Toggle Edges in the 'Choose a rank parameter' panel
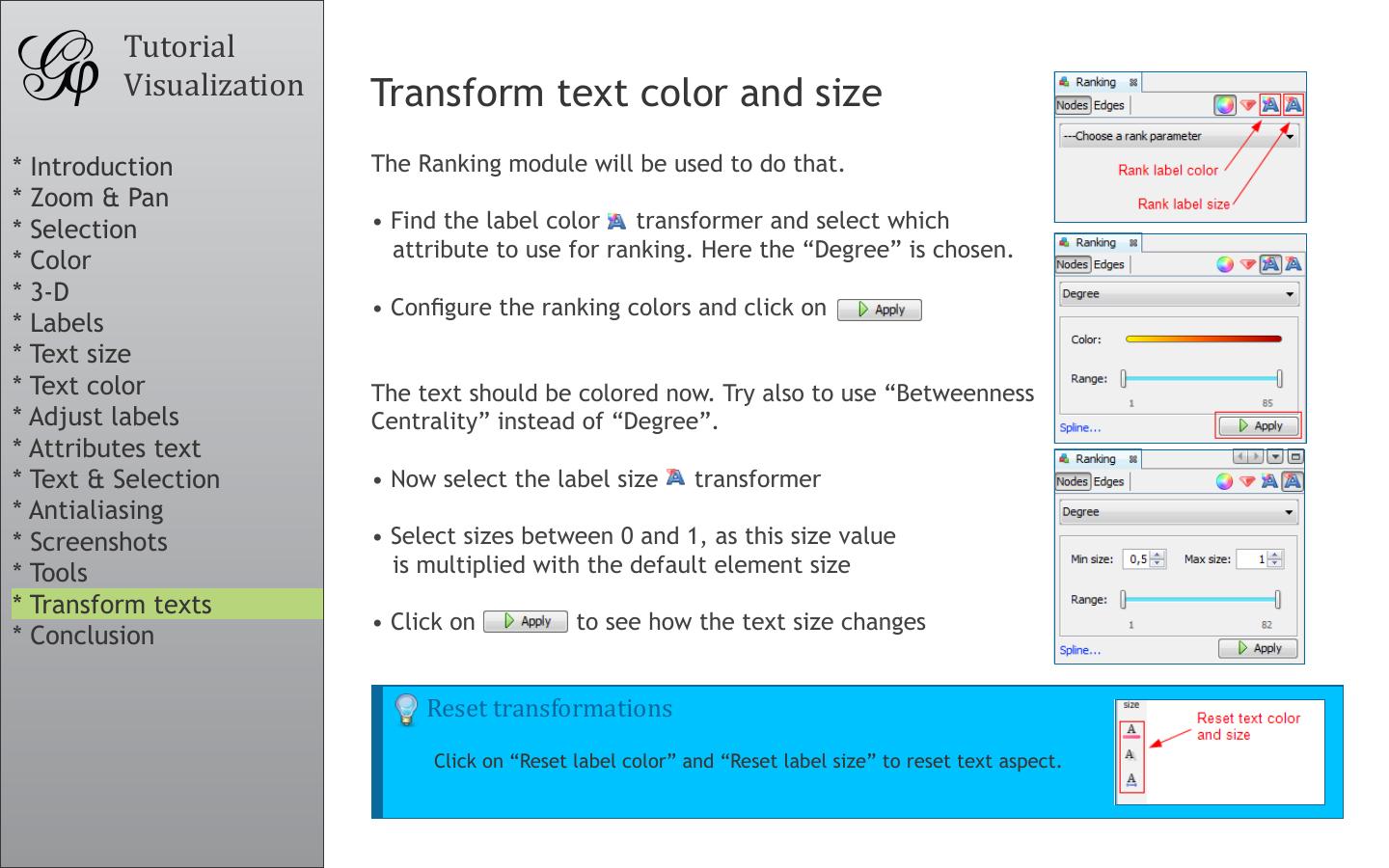Viewport: 1389px width, 868px height. click(1109, 105)
